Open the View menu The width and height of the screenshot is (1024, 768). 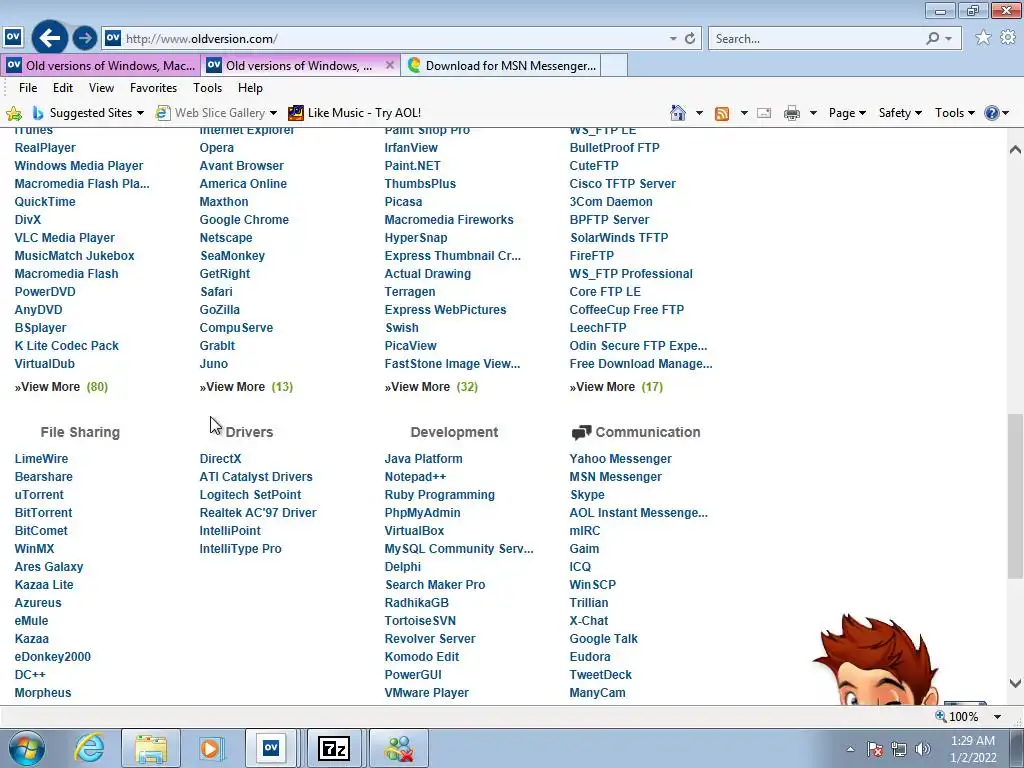tap(101, 88)
